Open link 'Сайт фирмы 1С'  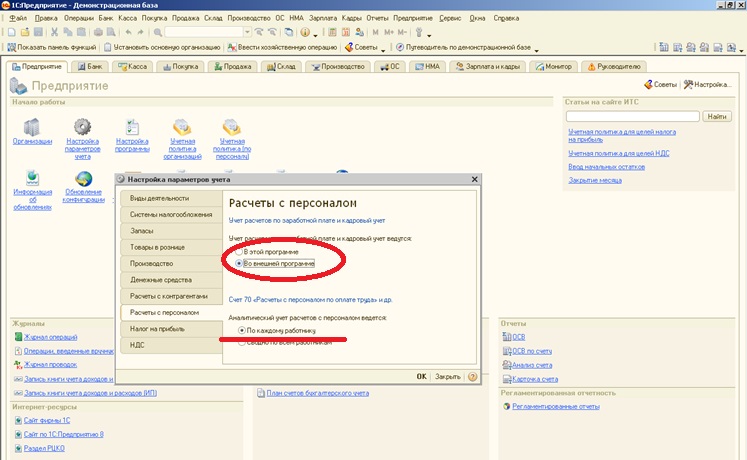47,420
